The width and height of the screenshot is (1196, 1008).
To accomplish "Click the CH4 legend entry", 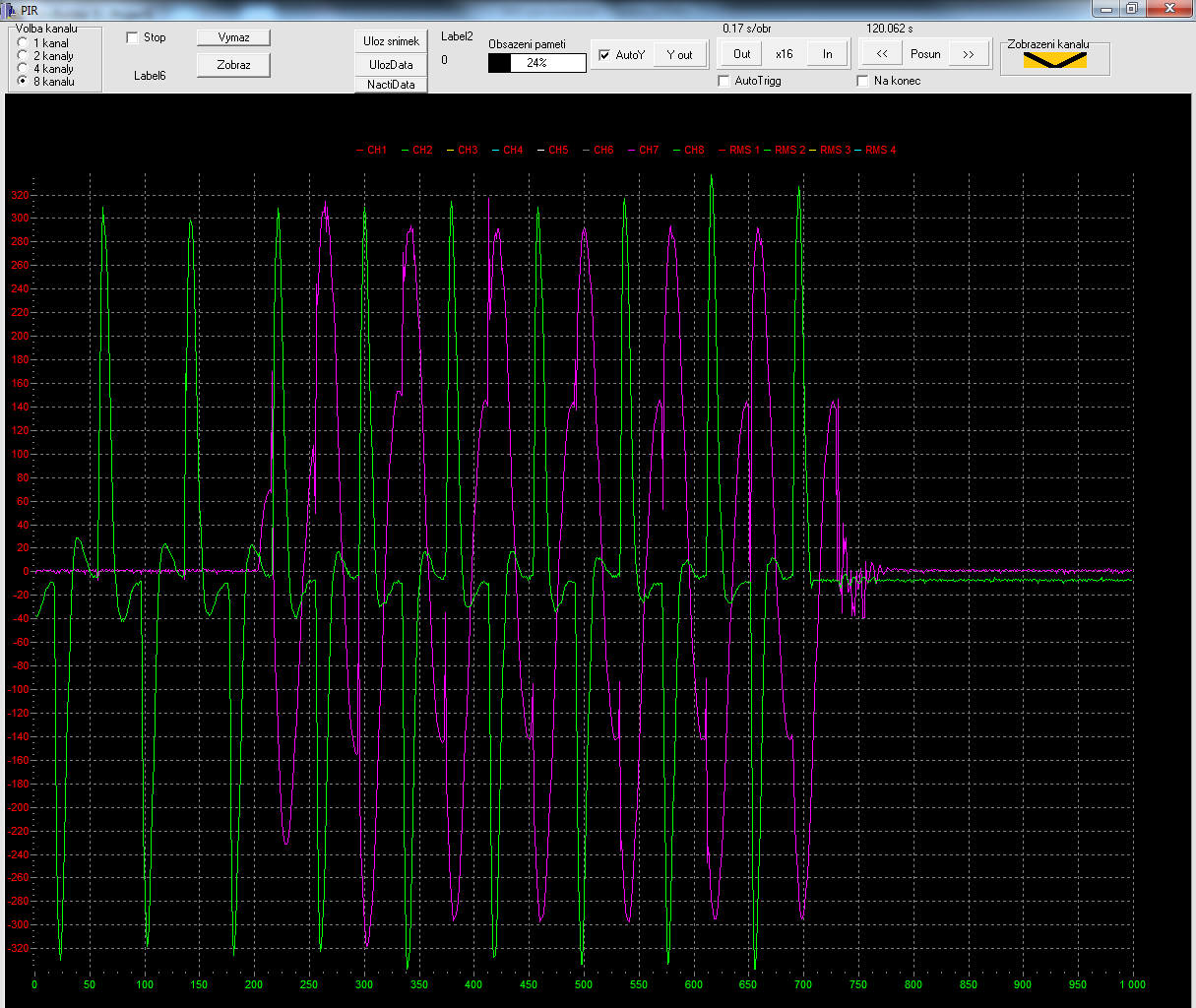I will (x=508, y=150).
